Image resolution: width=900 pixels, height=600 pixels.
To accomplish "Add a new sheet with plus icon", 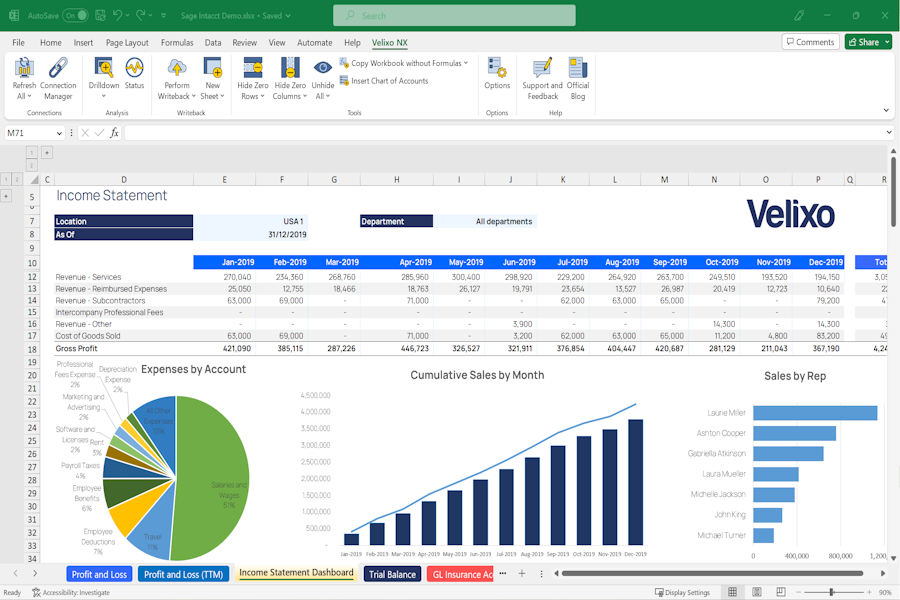I will (522, 573).
